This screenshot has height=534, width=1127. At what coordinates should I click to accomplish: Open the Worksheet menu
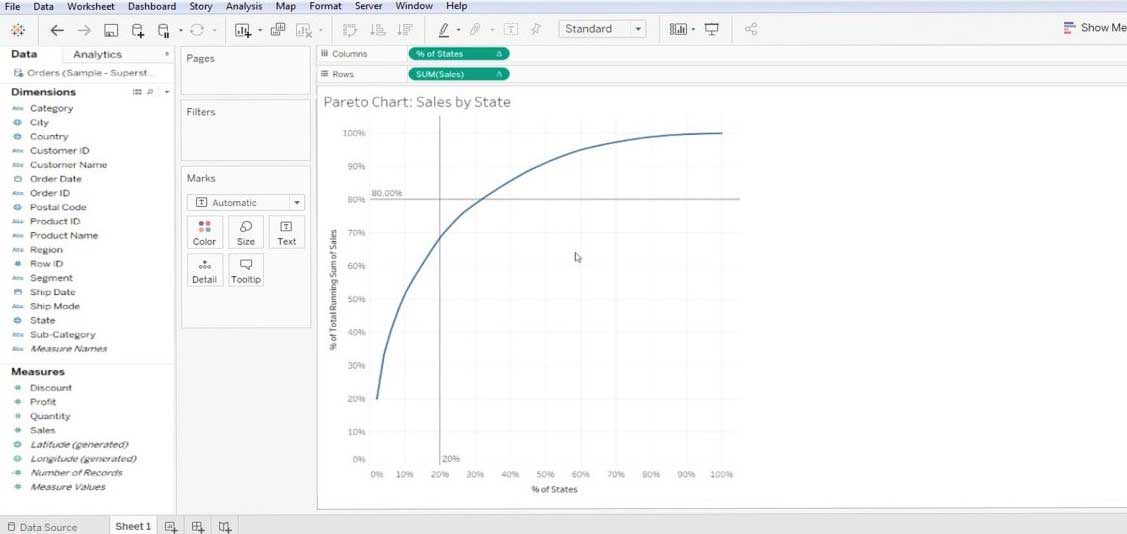(91, 6)
